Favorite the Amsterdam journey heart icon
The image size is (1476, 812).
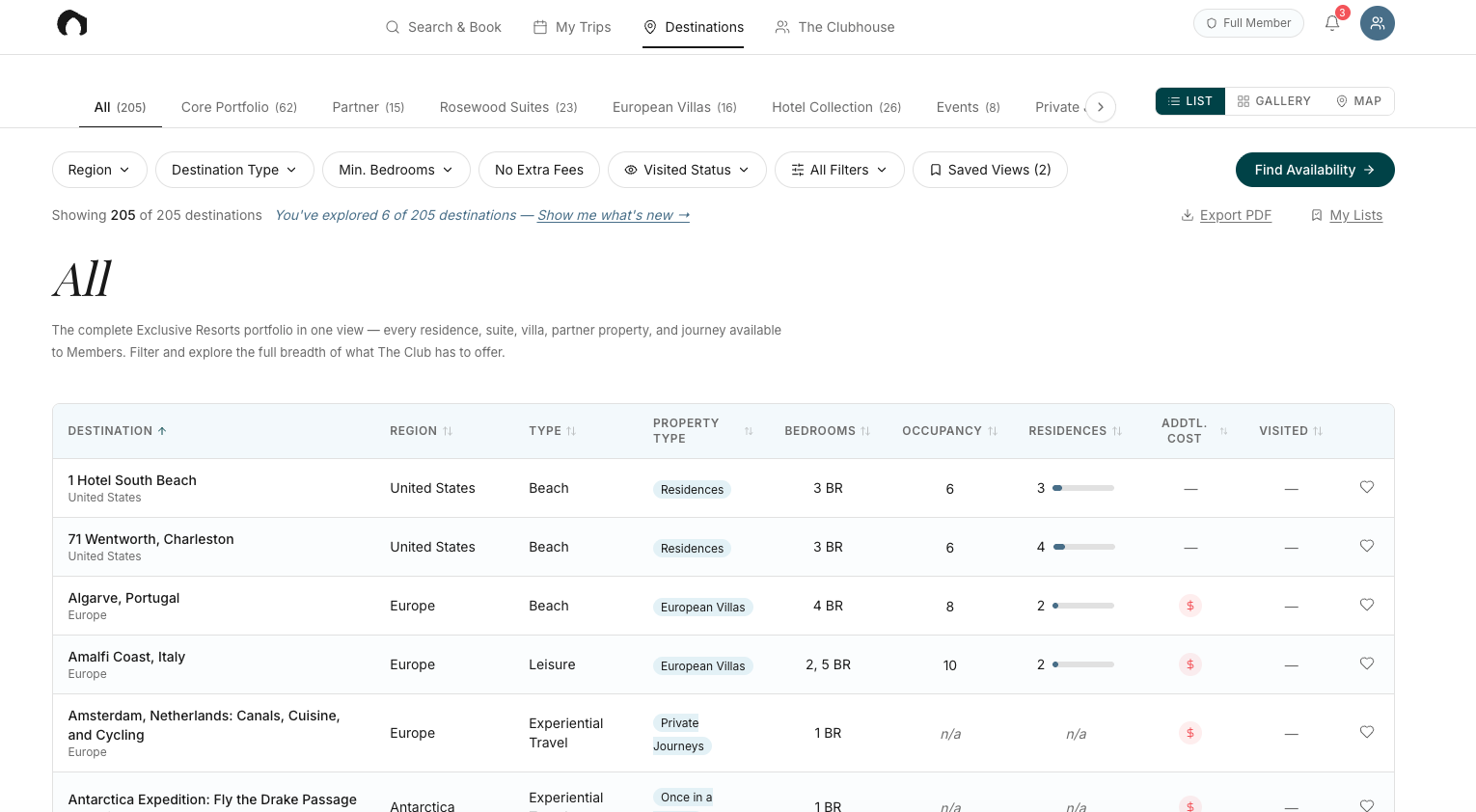coord(1367,732)
